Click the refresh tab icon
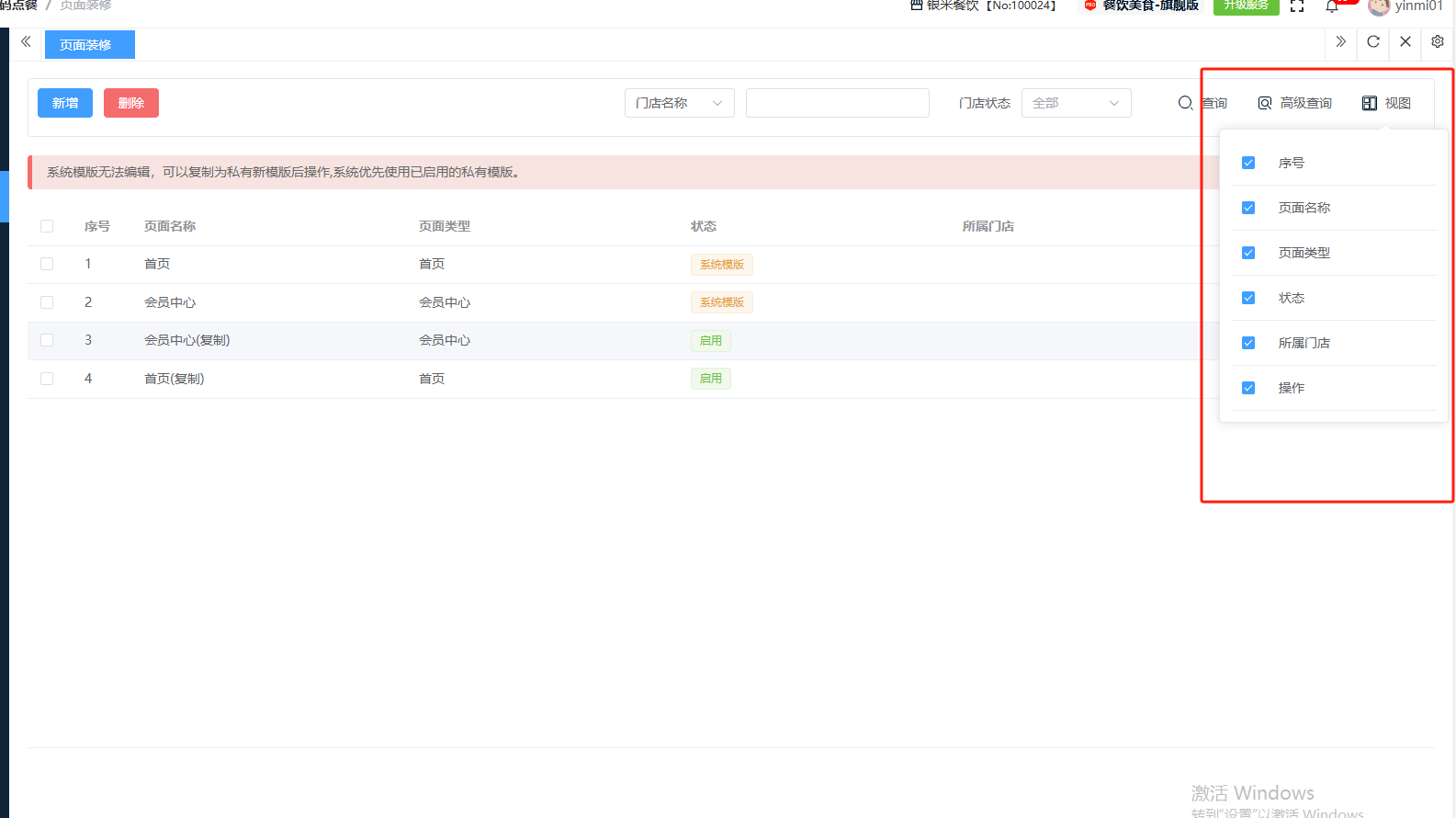This screenshot has height=818, width=1456. [x=1373, y=41]
